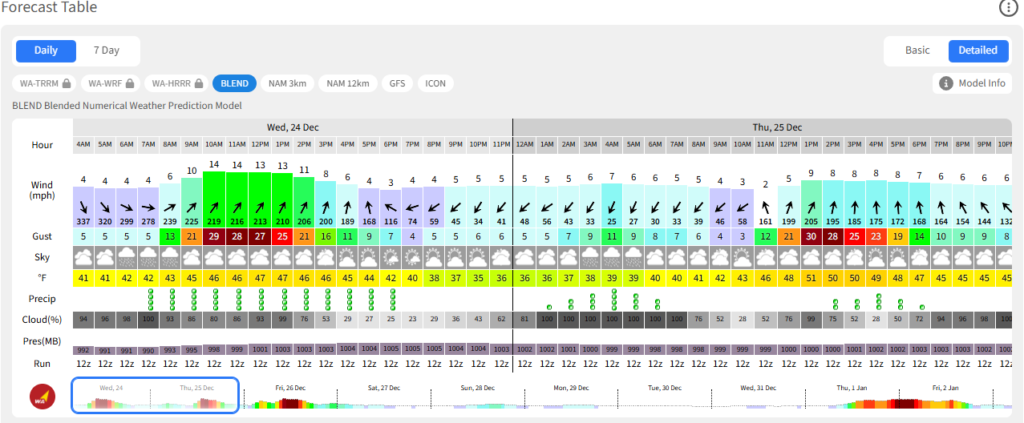Viewport: 1024px width, 423px height.
Task: Select the GFS forecast model
Action: 395,83
